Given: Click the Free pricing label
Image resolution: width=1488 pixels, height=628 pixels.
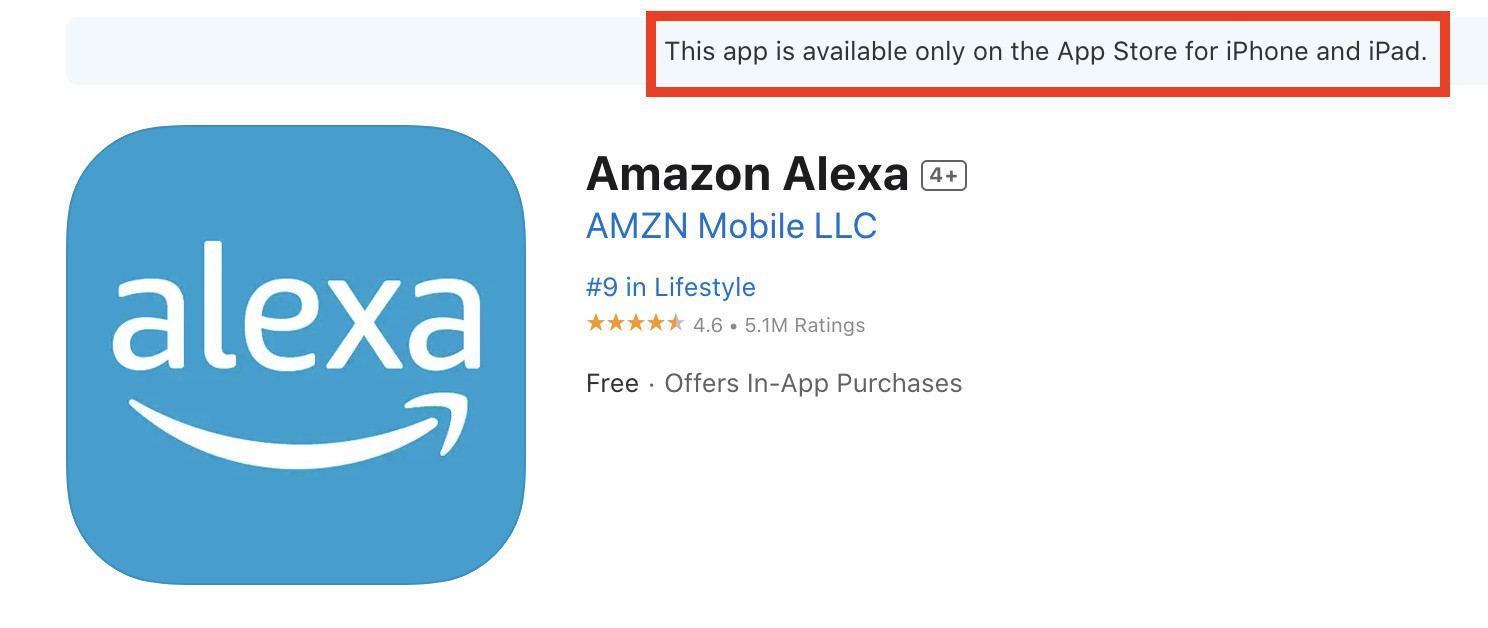Looking at the screenshot, I should click(613, 383).
